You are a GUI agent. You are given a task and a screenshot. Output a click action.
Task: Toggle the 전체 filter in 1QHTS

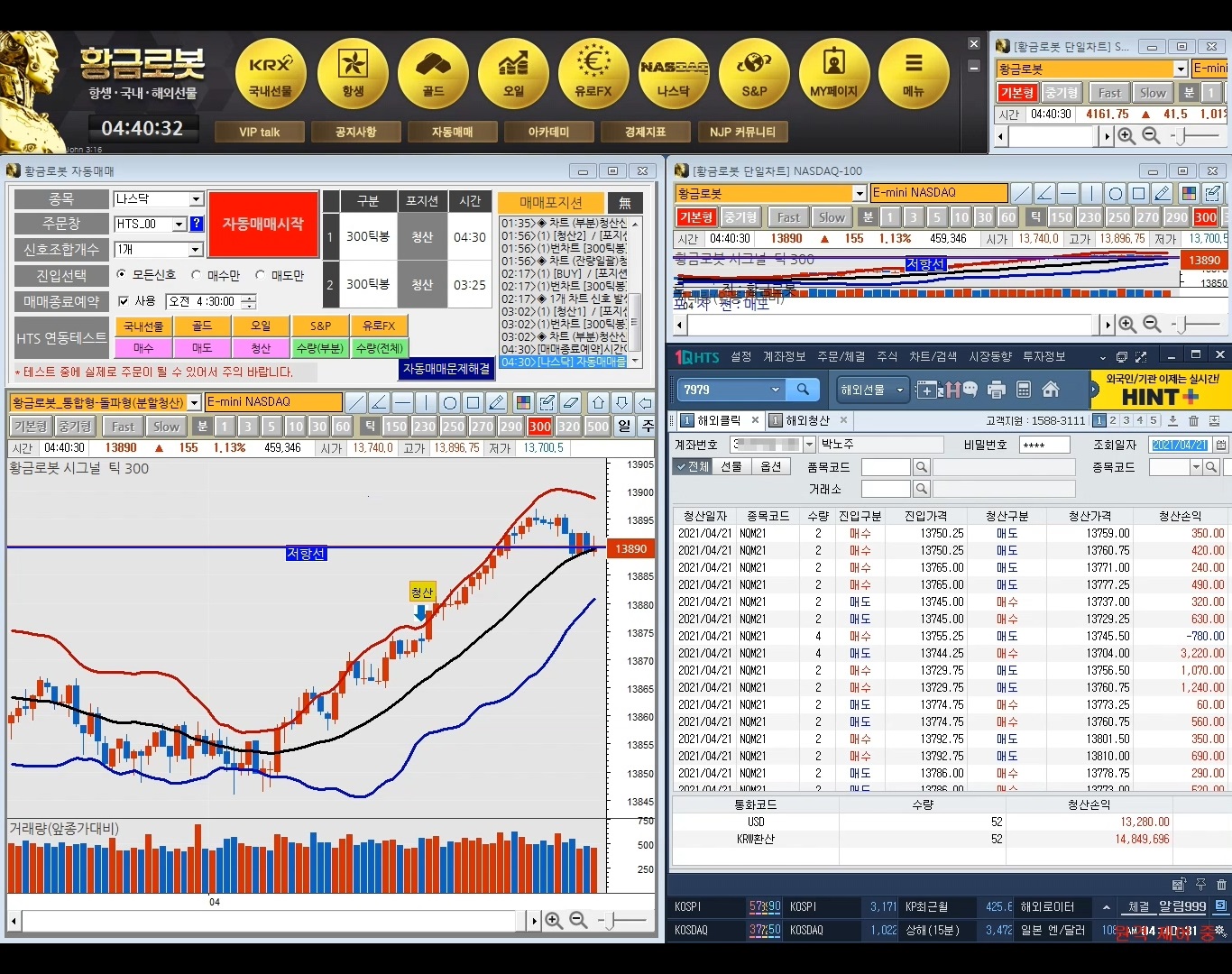click(693, 466)
